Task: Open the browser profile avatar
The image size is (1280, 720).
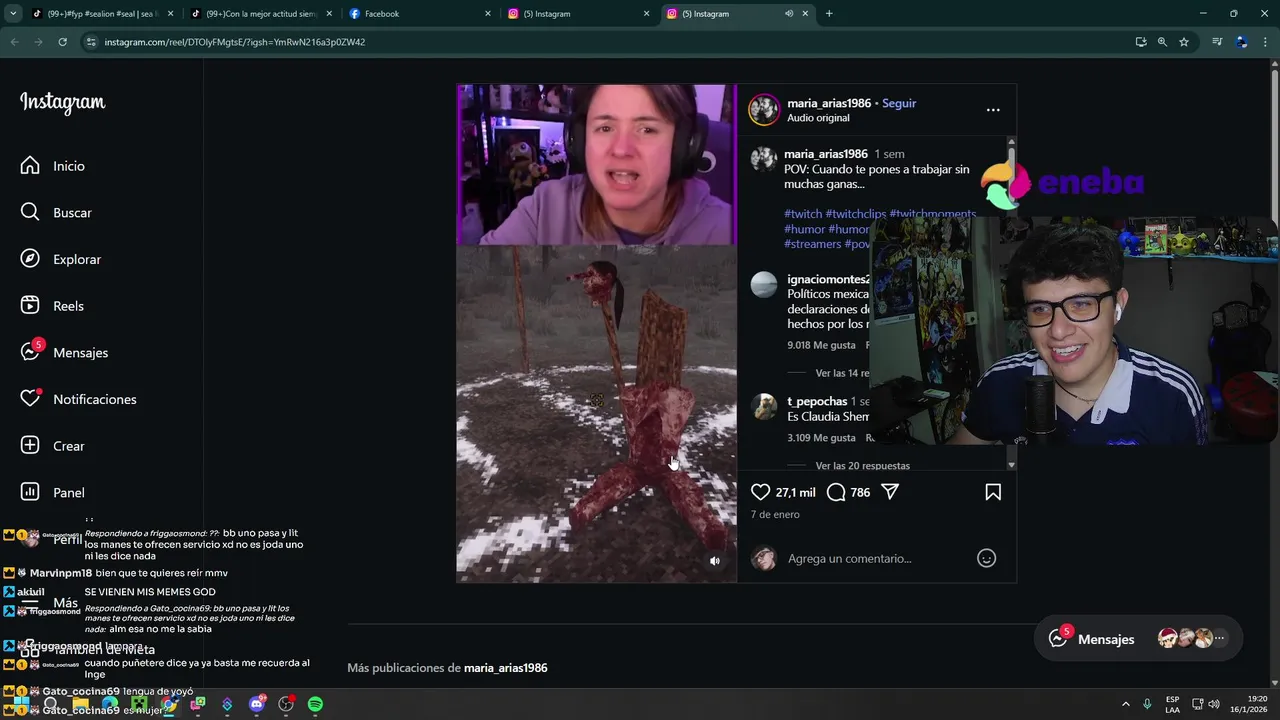Action: [x=1242, y=42]
